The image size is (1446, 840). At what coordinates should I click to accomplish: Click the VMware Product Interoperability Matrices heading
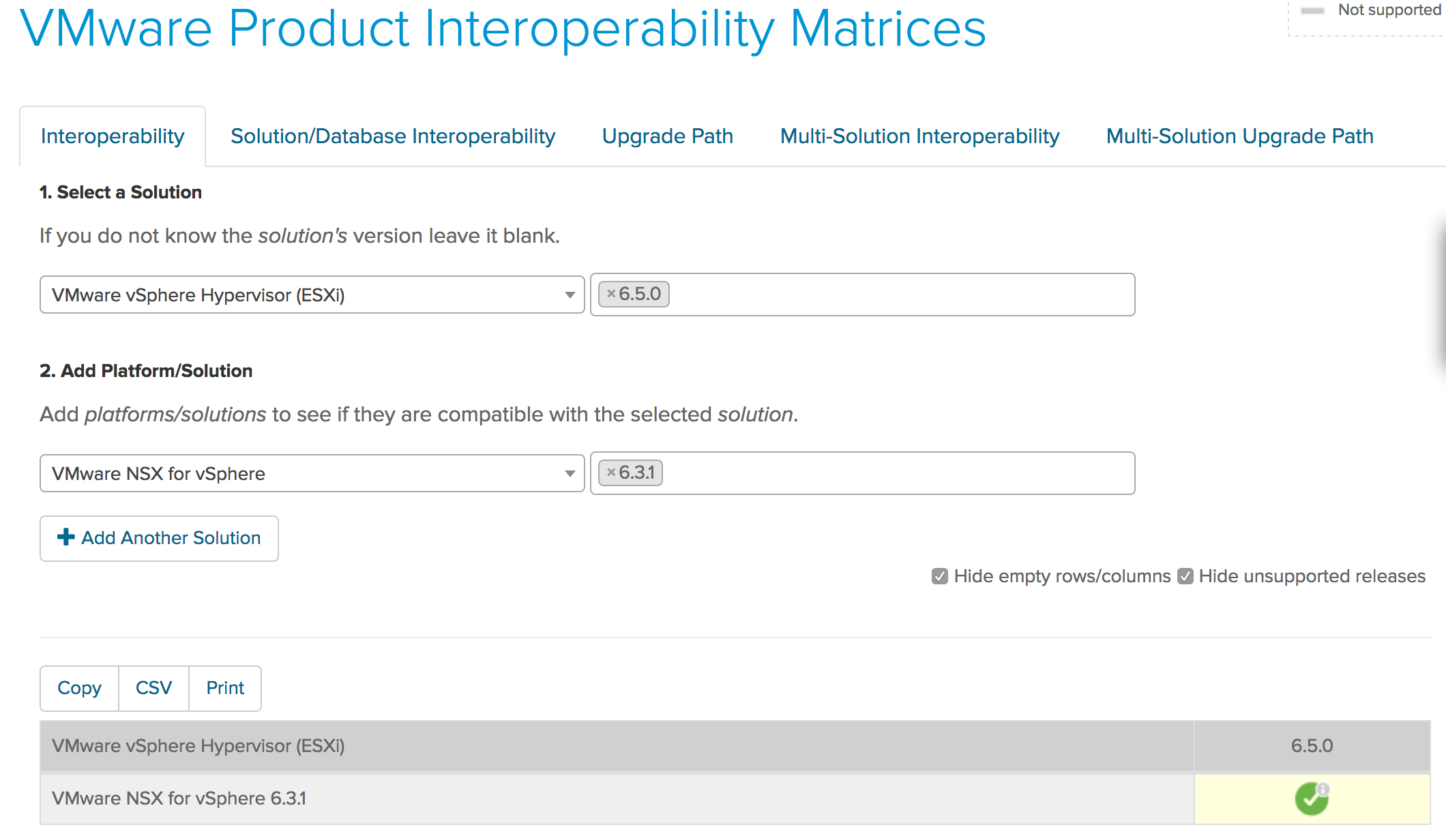point(503,29)
